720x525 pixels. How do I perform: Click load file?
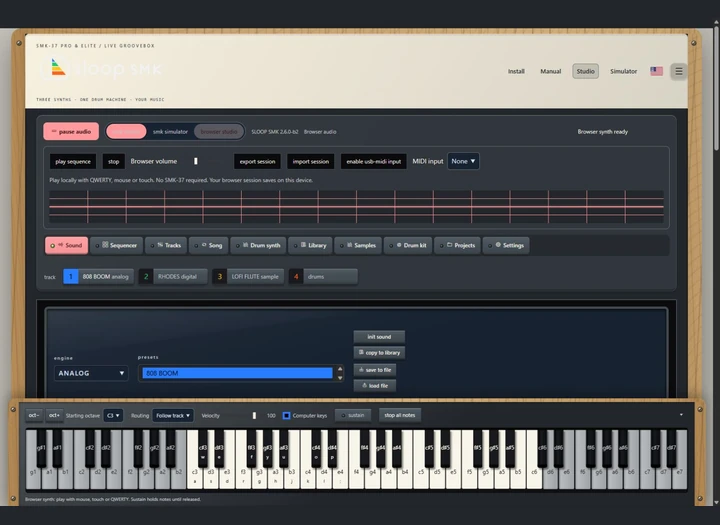click(x=375, y=386)
